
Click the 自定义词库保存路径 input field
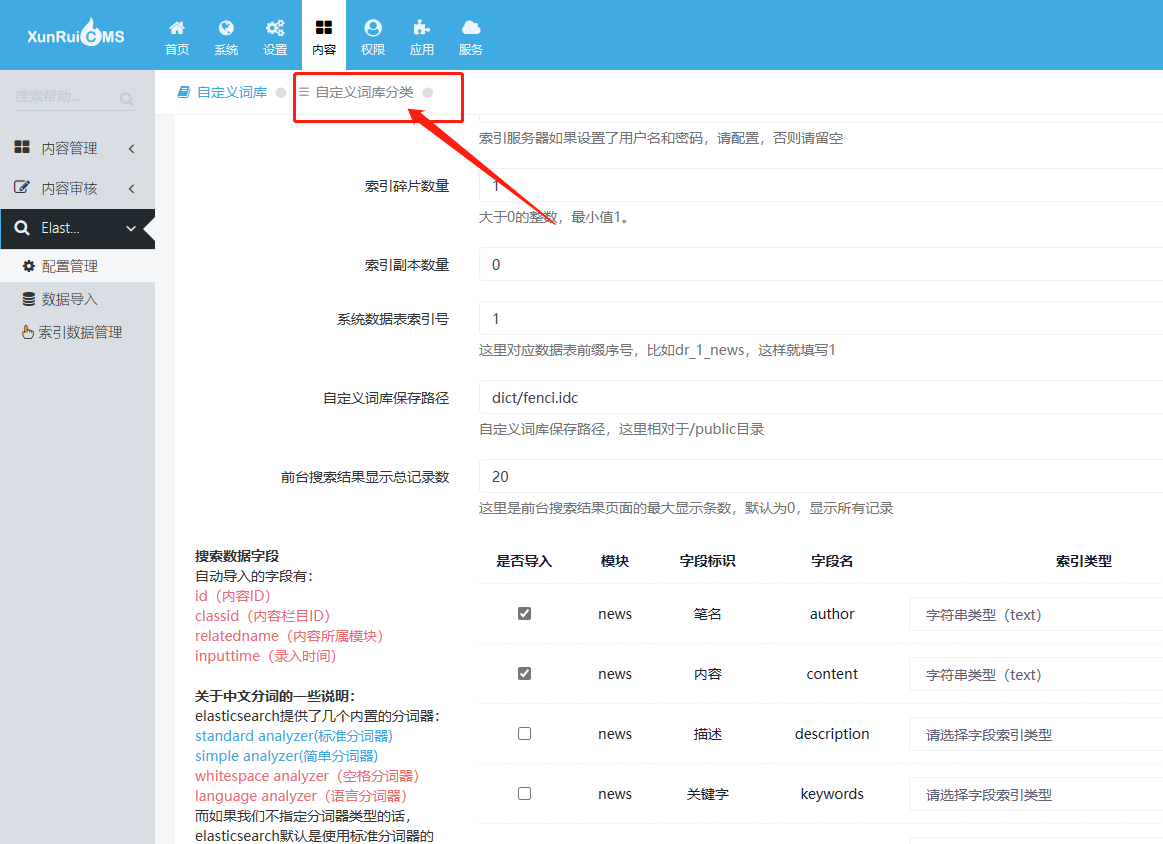pyautogui.click(x=820, y=398)
